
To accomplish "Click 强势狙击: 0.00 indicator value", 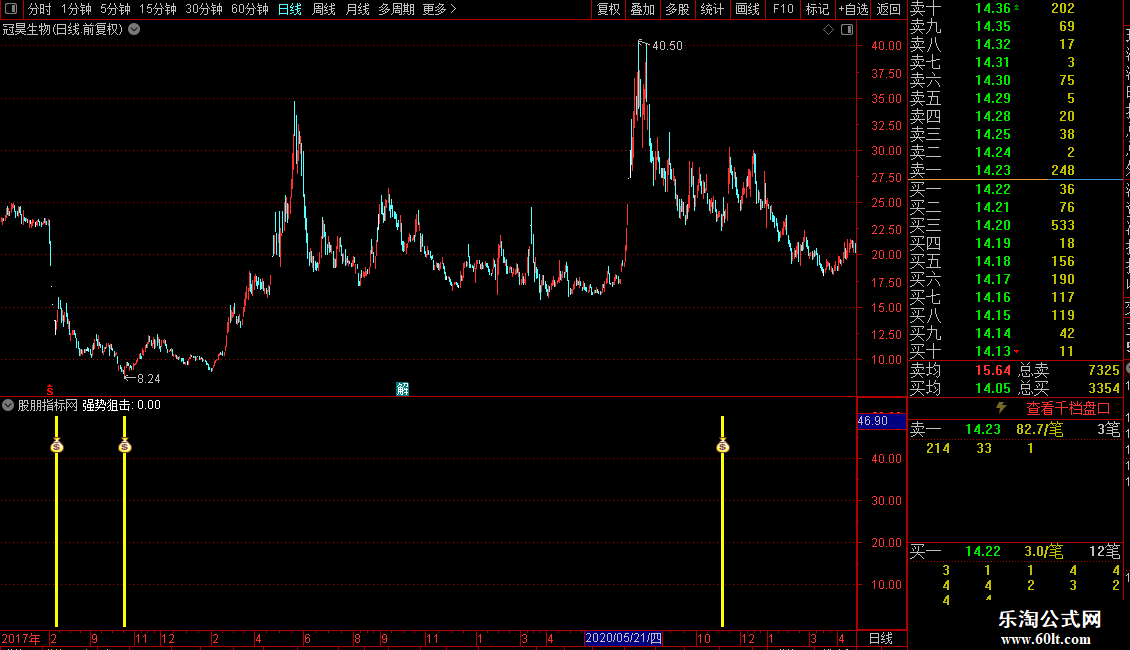I will click(x=121, y=406).
